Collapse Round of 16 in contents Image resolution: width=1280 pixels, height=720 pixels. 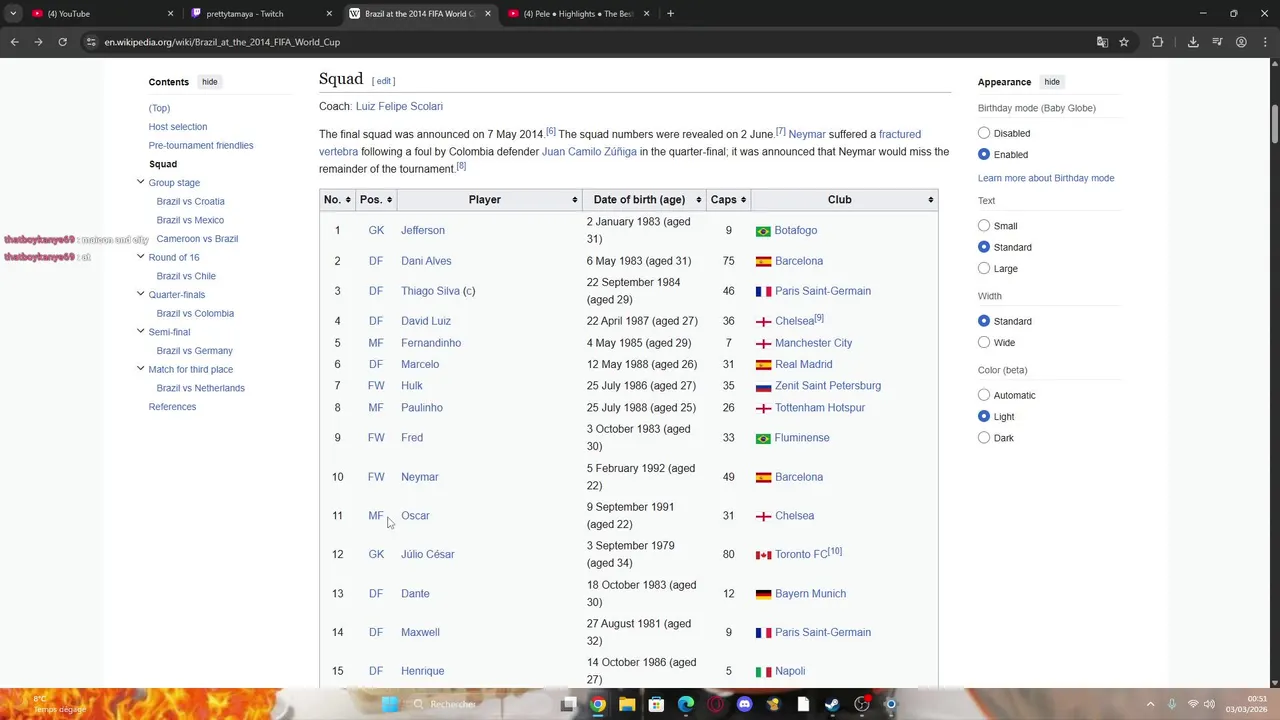coord(140,257)
